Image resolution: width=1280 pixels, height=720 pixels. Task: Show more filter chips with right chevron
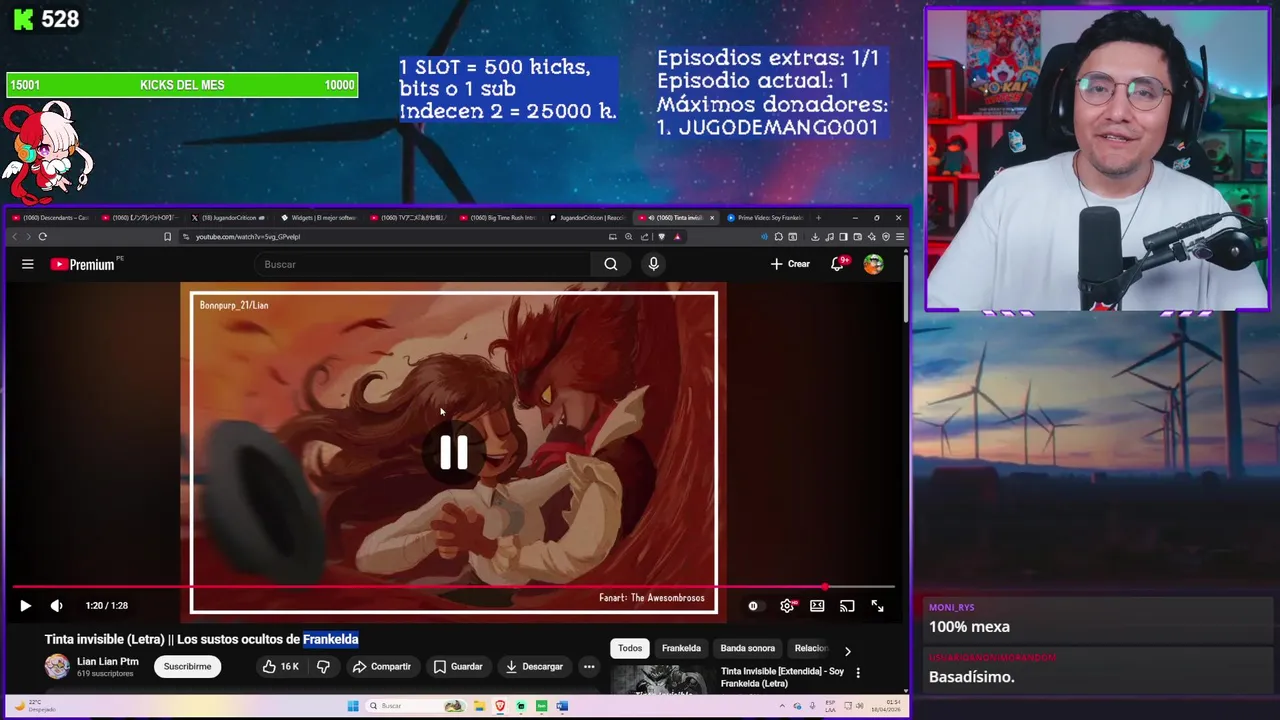tap(847, 650)
